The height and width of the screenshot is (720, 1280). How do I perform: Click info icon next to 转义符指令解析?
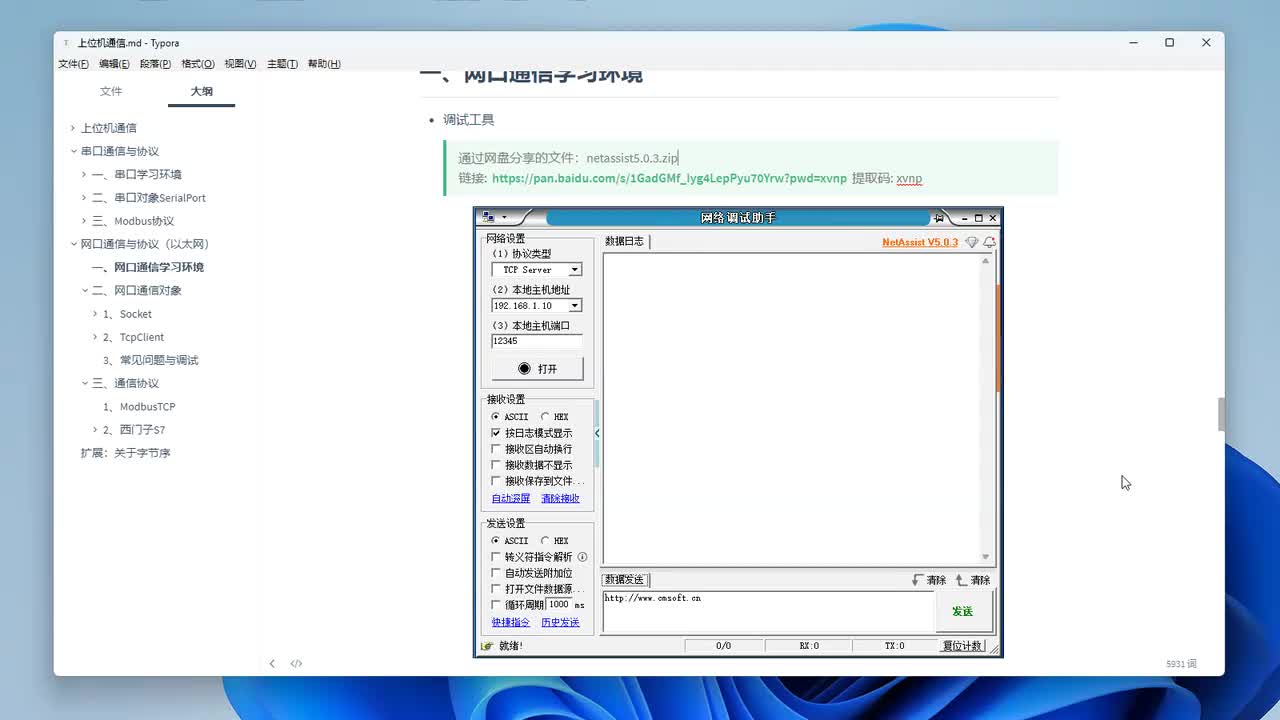[x=582, y=557]
